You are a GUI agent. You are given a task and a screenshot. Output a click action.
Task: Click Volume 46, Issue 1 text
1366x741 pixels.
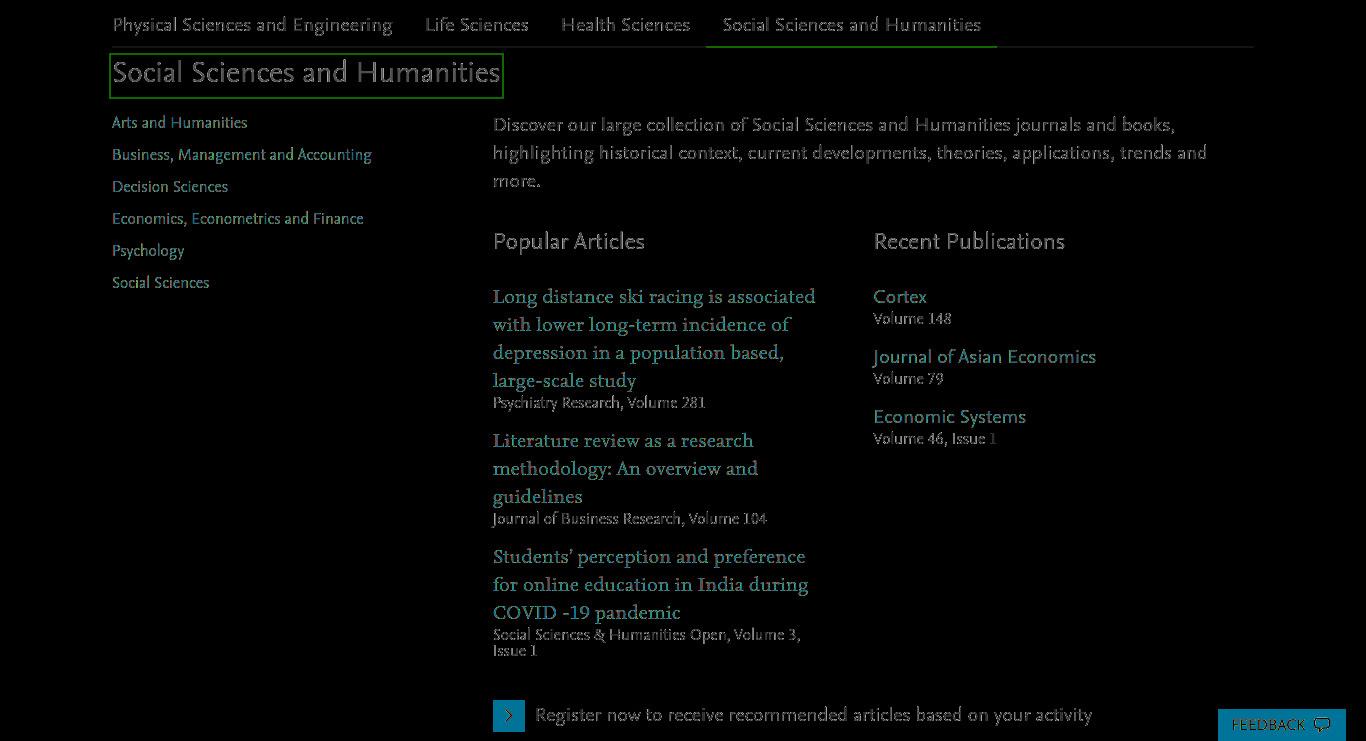(x=935, y=439)
